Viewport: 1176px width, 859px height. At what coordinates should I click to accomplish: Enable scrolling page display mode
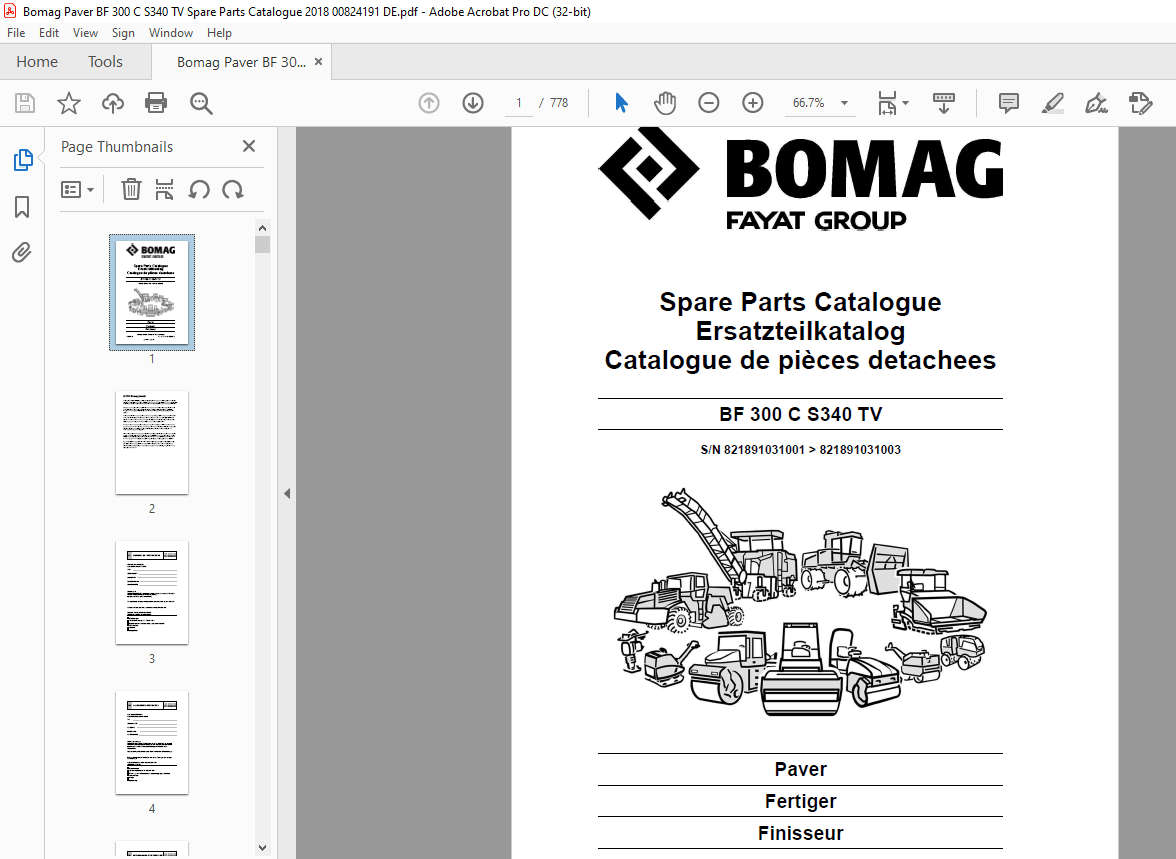[943, 102]
